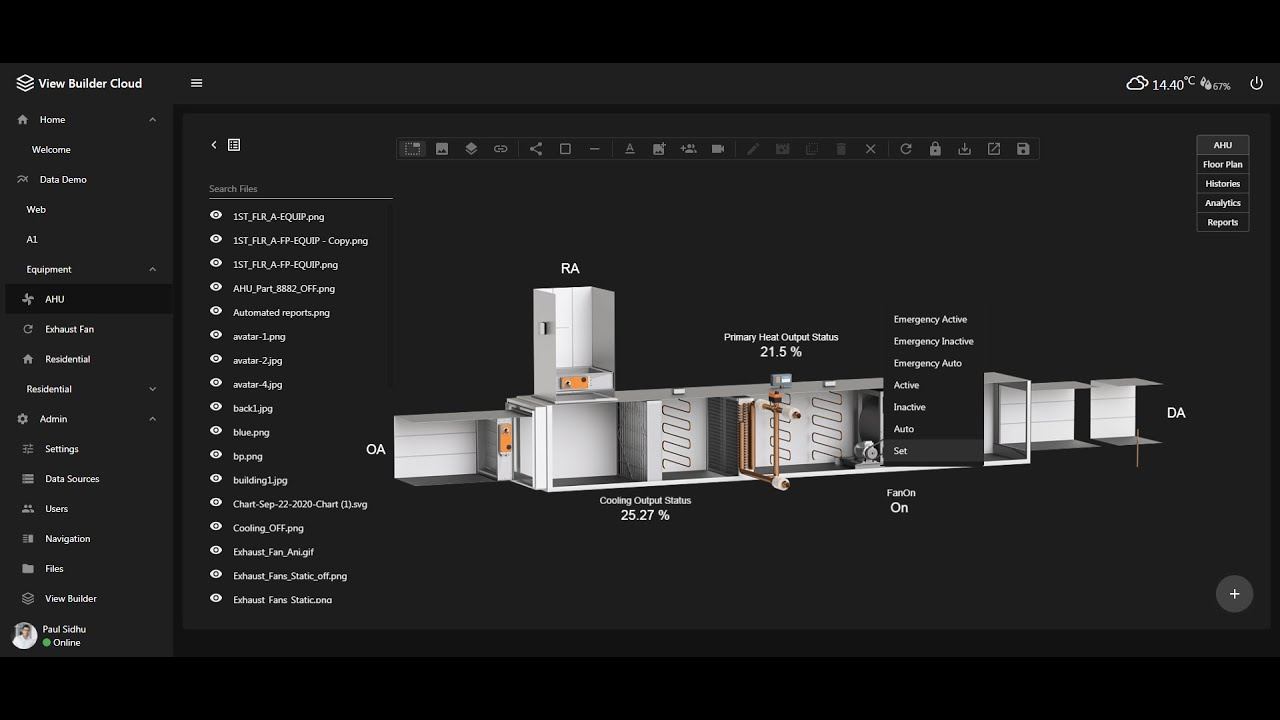Screen dimensions: 1280x720
Task: Select file Exhaust_Fan_Ani.gif in the list
Action: (x=274, y=552)
